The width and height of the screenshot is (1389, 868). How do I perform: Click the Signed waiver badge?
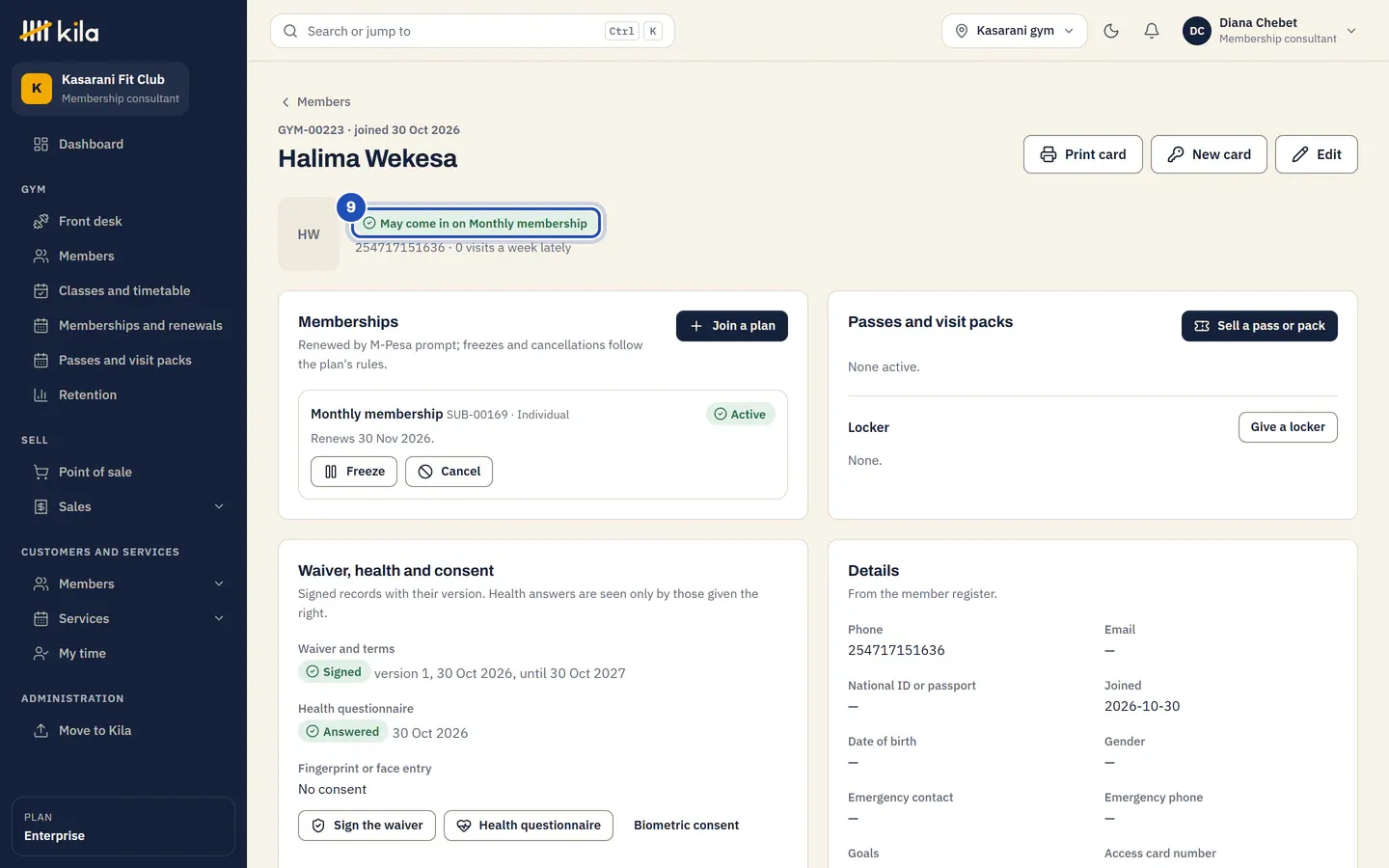coord(334,672)
